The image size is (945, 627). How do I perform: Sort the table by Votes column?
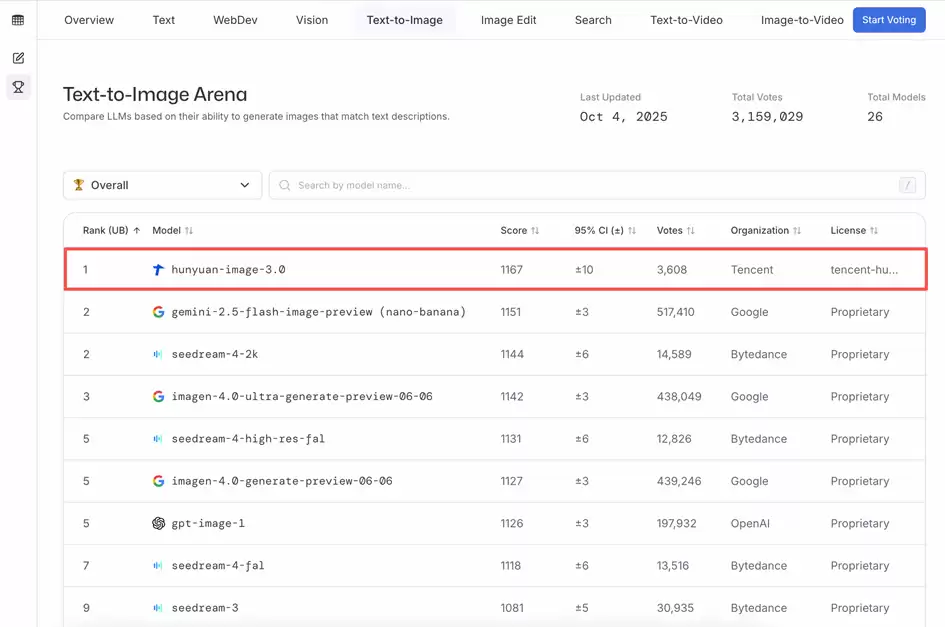pos(689,231)
